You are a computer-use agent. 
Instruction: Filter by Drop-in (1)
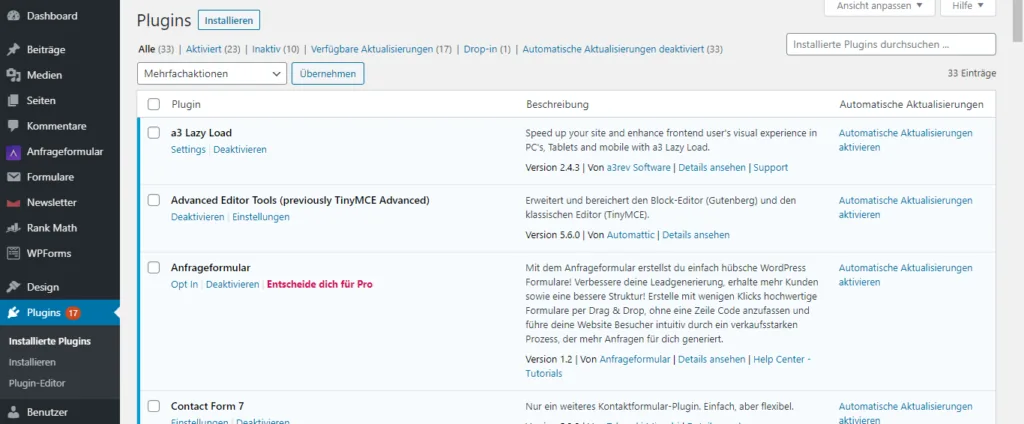click(487, 49)
